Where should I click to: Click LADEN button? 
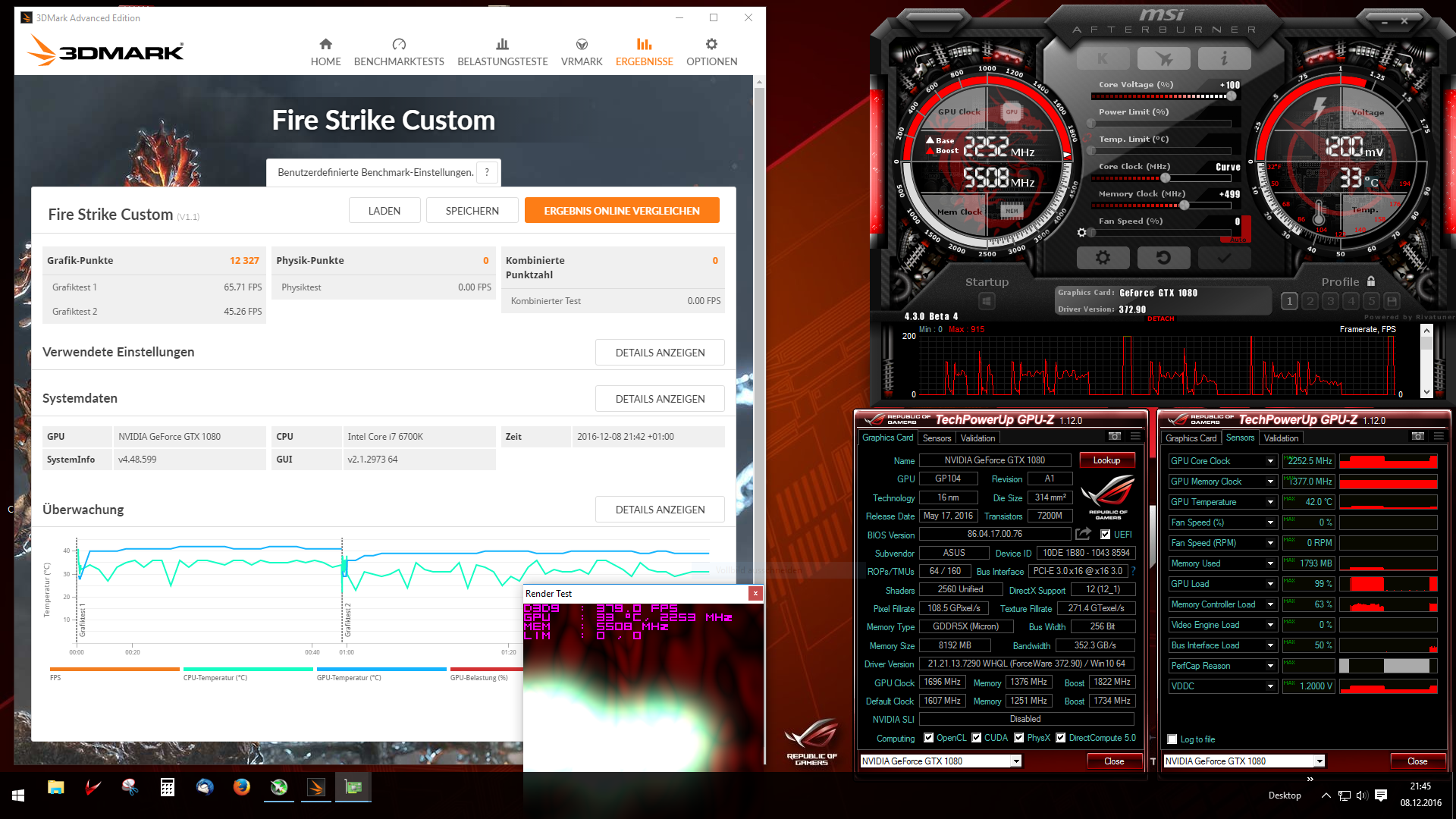coord(384,211)
